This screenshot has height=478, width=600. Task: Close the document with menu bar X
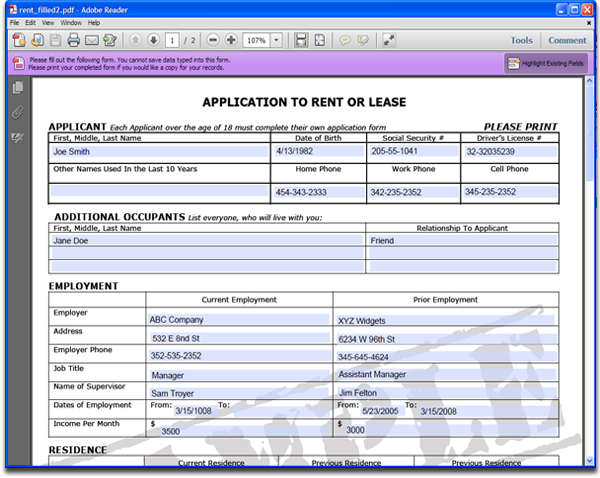point(589,23)
